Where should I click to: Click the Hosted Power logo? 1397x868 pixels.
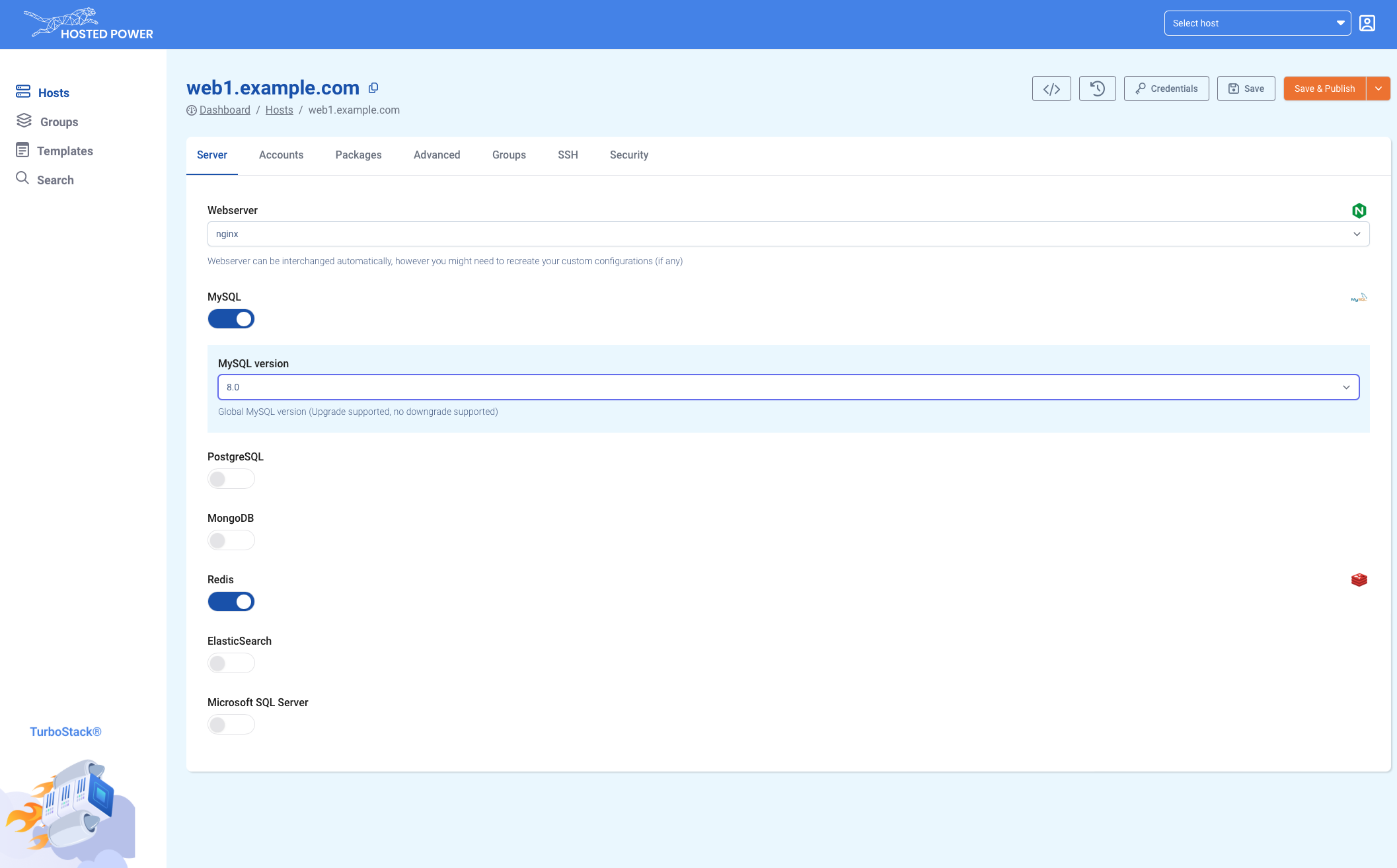point(88,24)
